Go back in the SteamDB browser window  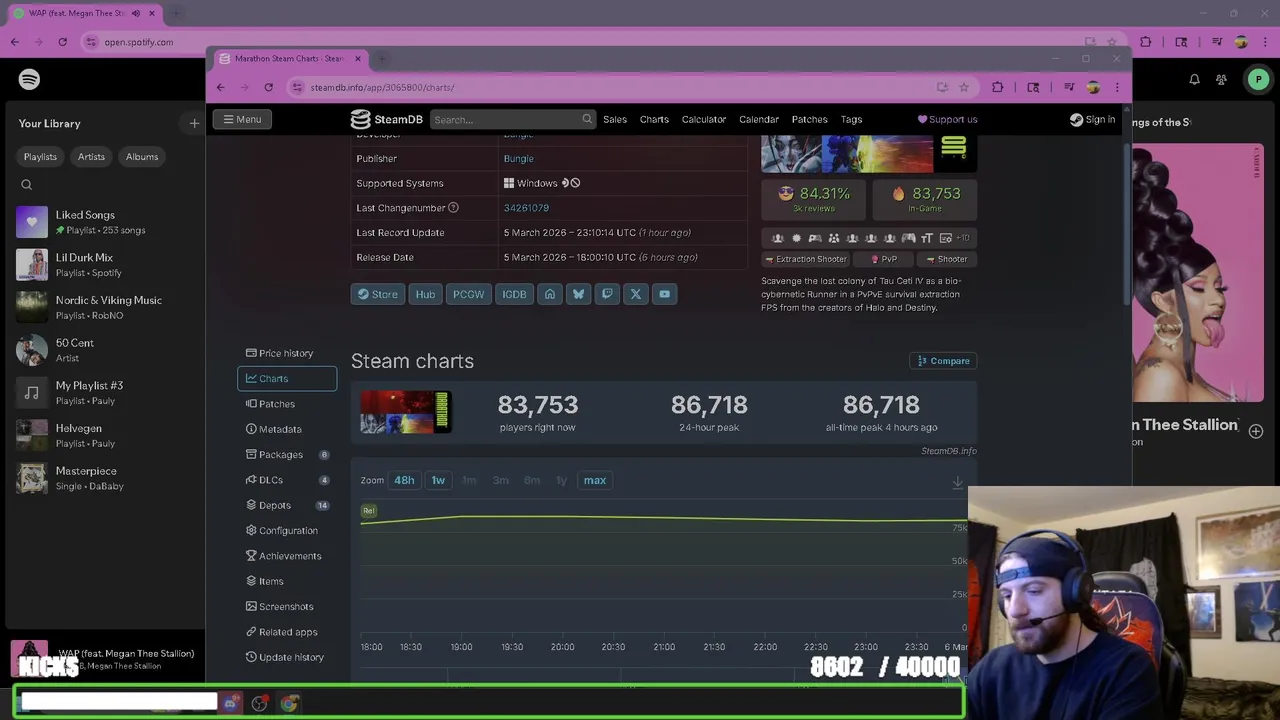[221, 87]
